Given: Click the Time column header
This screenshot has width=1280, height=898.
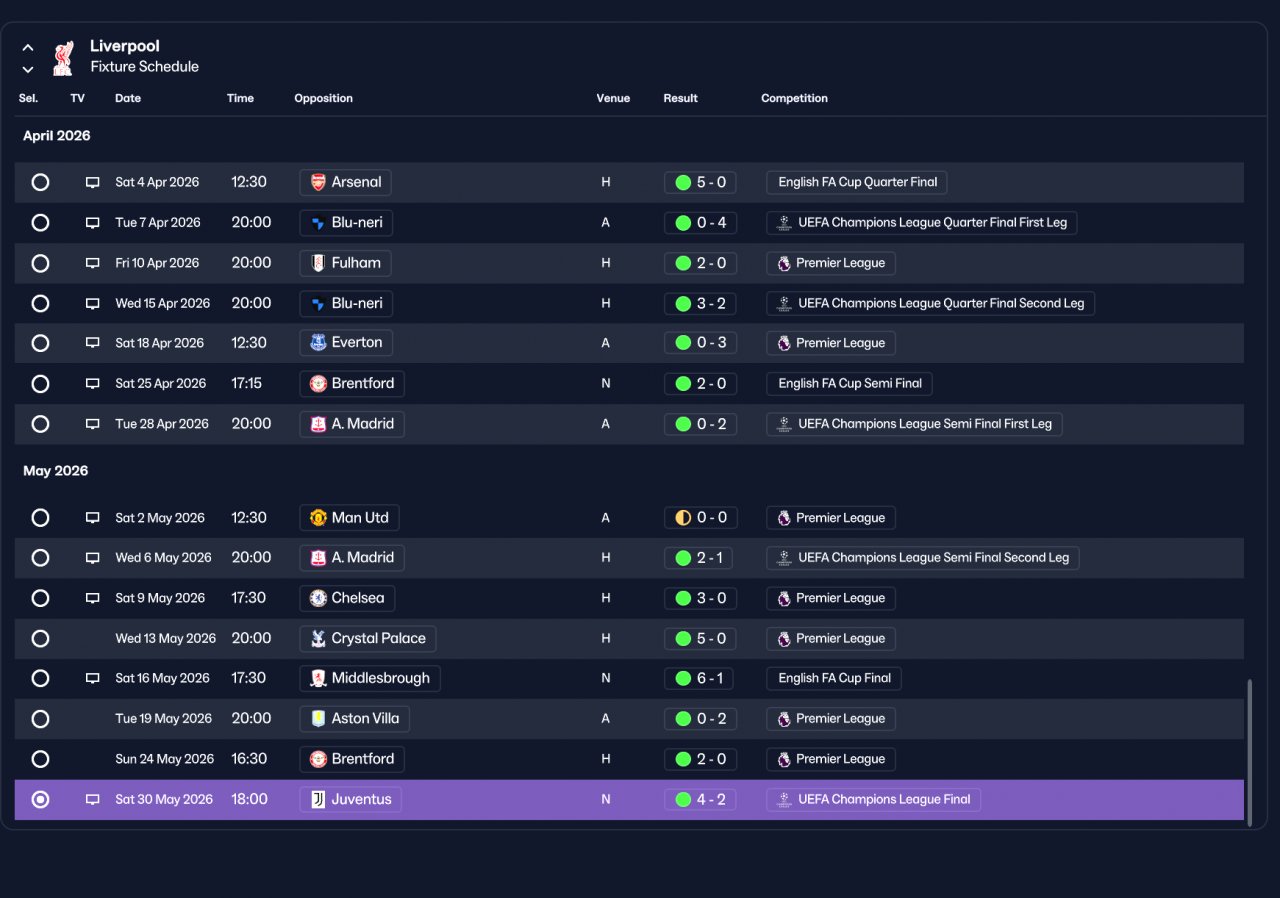Looking at the screenshot, I should [240, 98].
